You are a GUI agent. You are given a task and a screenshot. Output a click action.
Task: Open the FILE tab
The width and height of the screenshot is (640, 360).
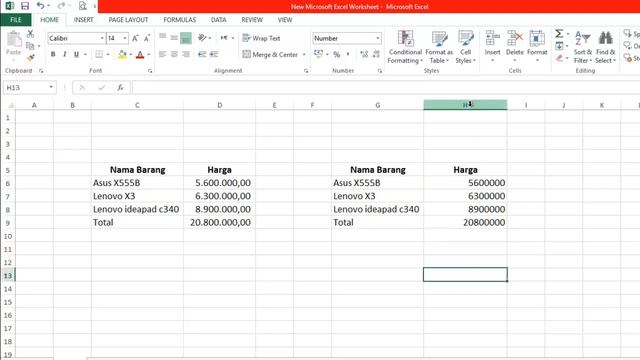(16, 20)
